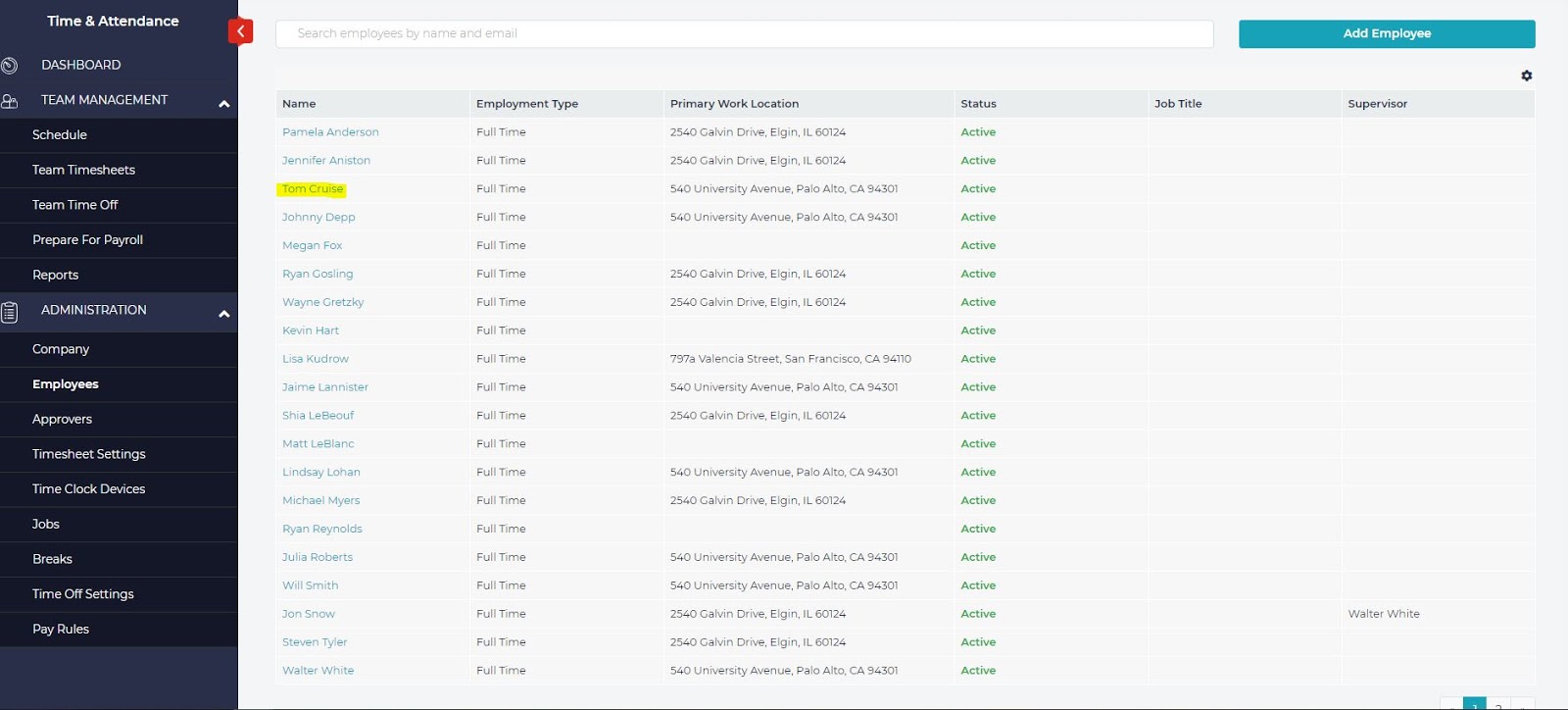
Task: Go to page 1 in pagination
Action: (1474, 704)
